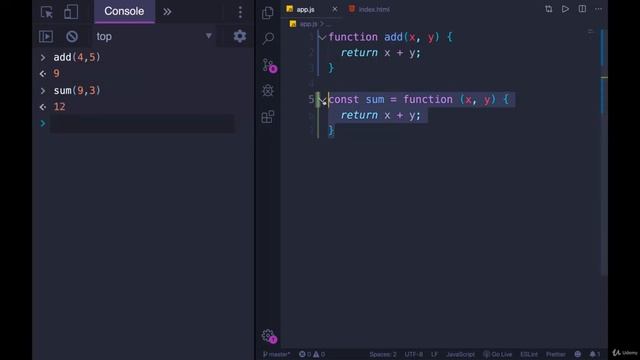Open Source Control icon with badge

pyautogui.click(x=269, y=65)
